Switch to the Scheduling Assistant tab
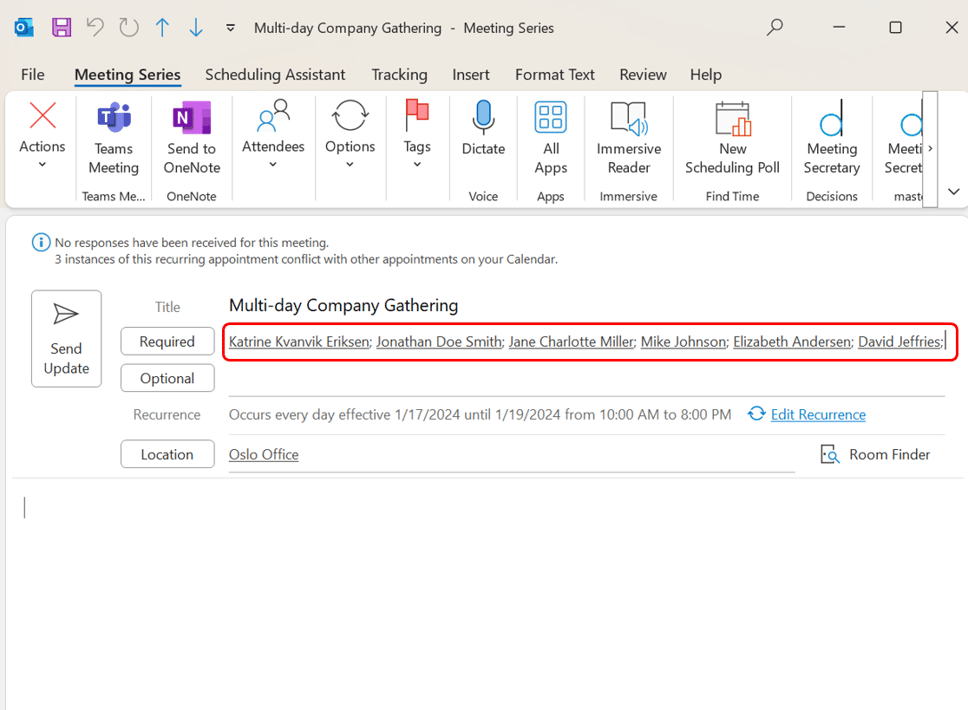 [275, 74]
